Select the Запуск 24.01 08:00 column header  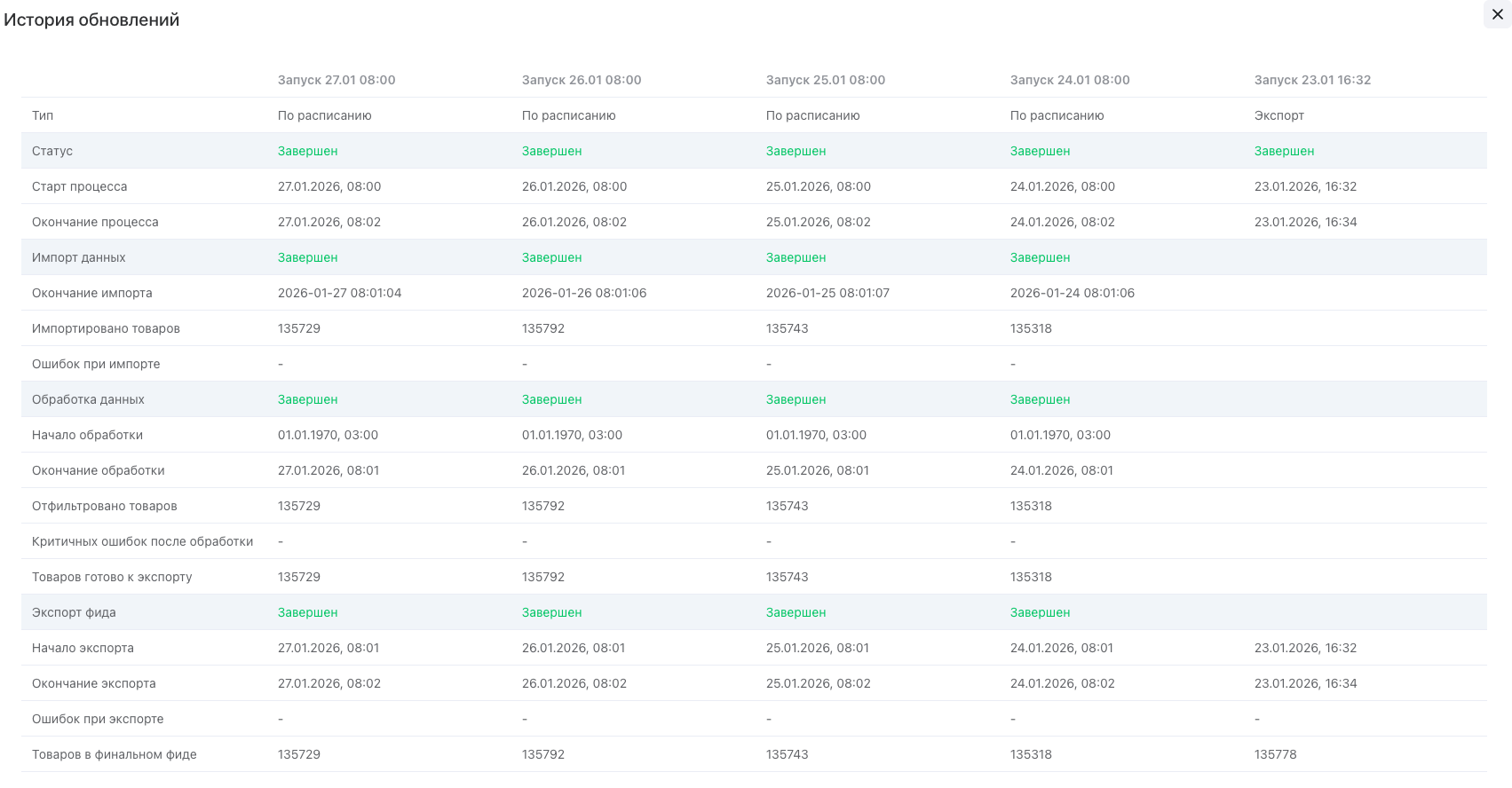point(1069,80)
